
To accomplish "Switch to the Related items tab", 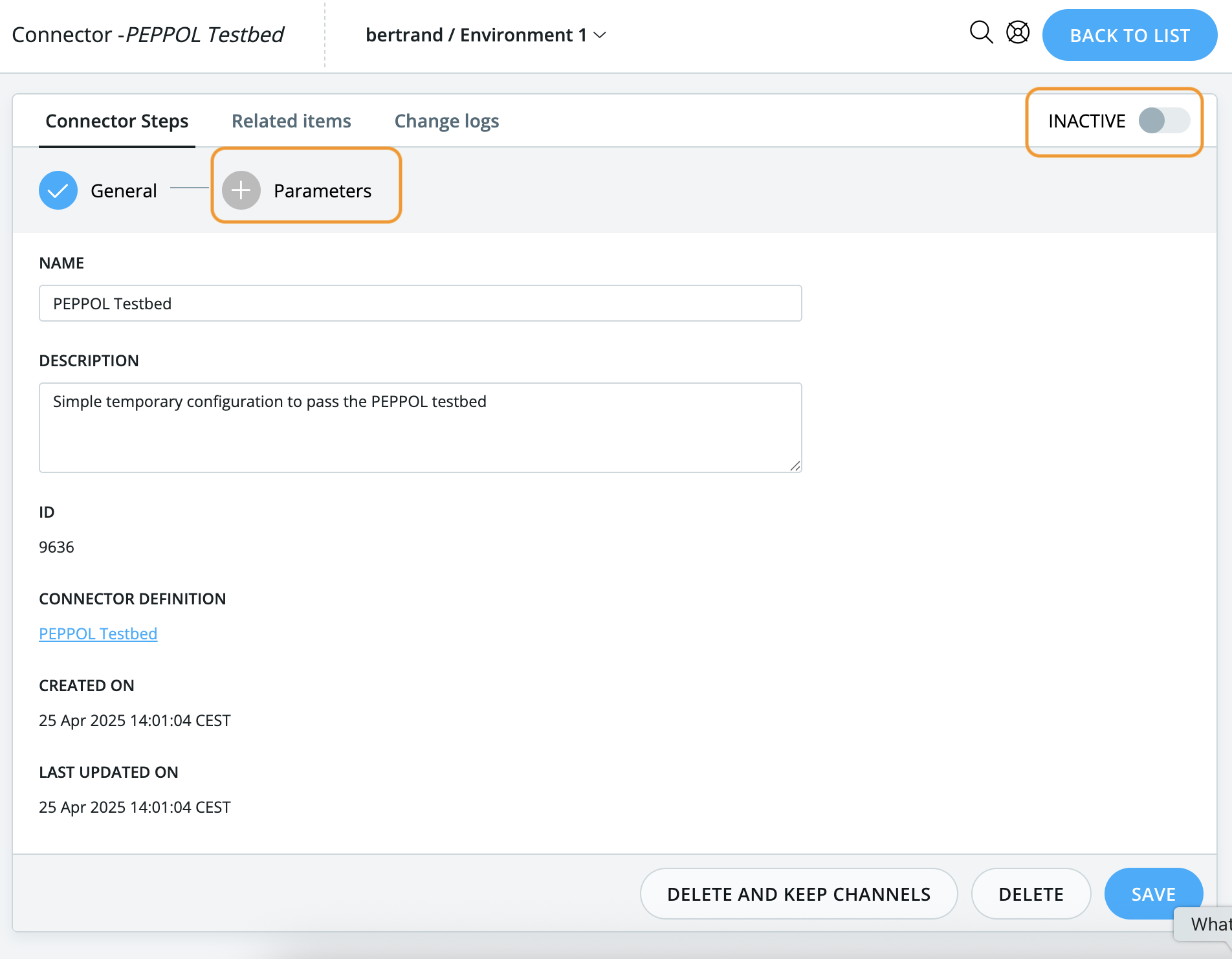I will point(291,121).
